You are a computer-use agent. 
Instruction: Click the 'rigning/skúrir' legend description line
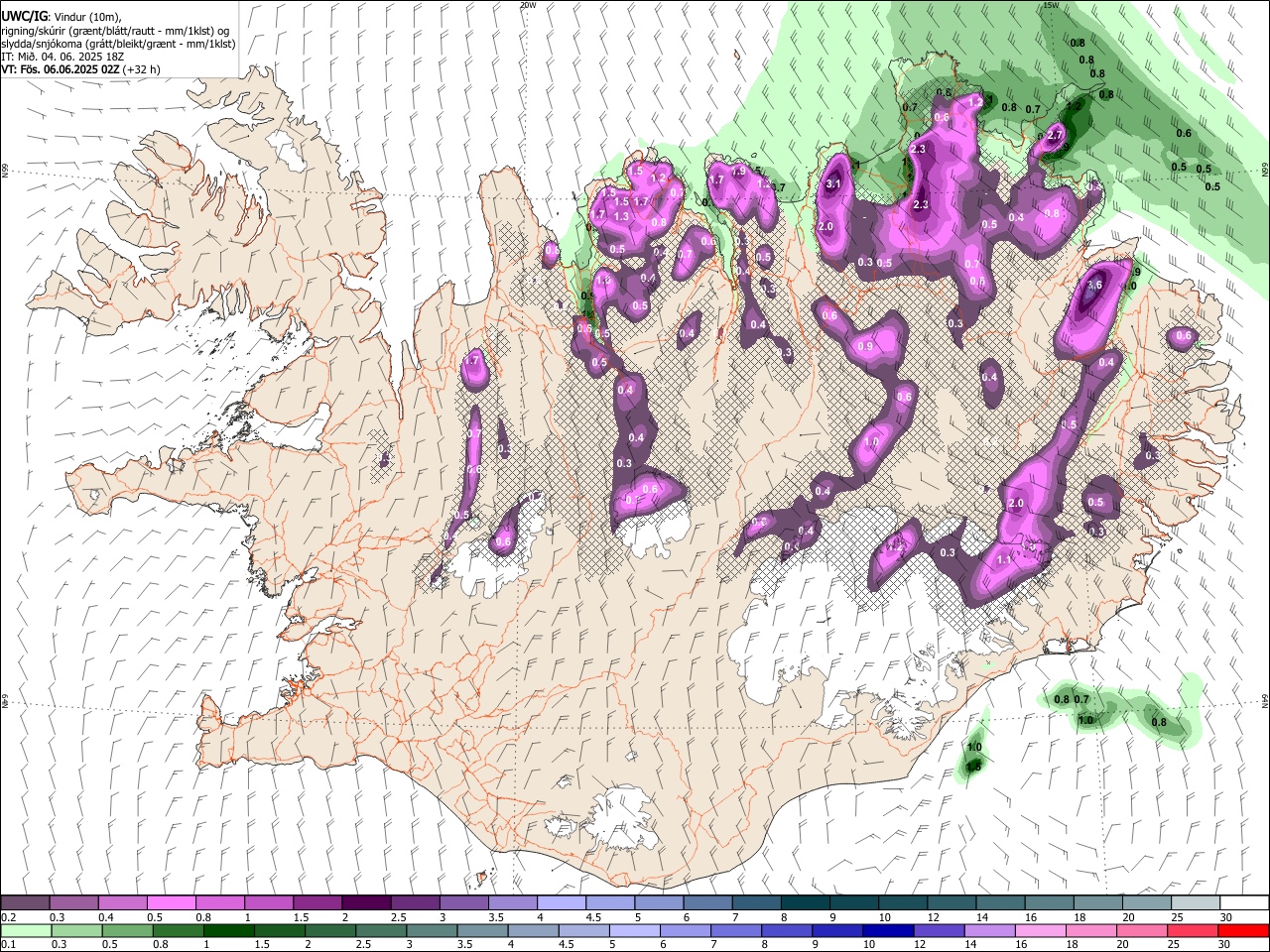coord(114,30)
